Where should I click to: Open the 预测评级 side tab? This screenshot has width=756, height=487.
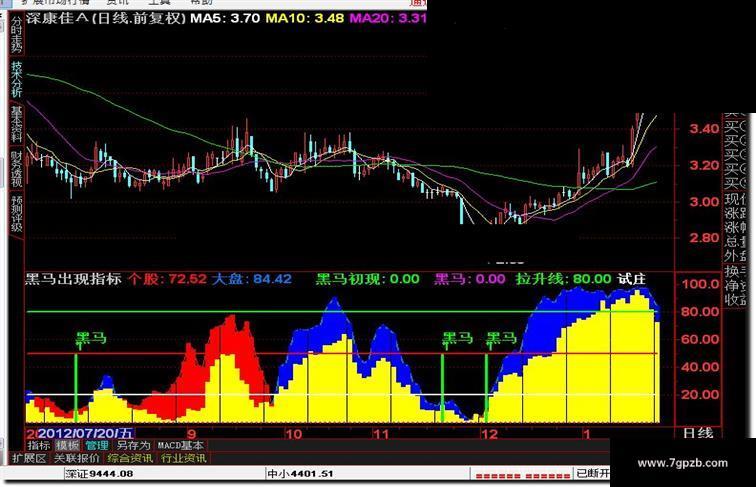coord(16,214)
